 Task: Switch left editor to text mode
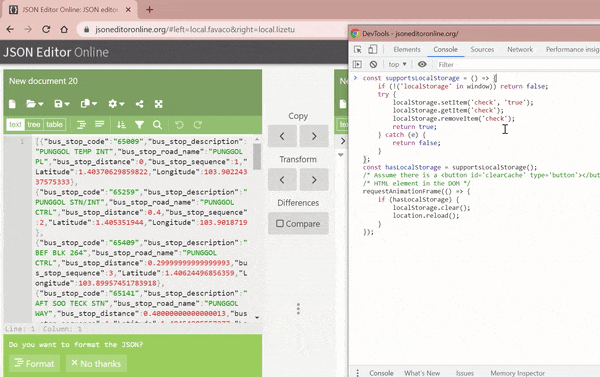coord(15,124)
